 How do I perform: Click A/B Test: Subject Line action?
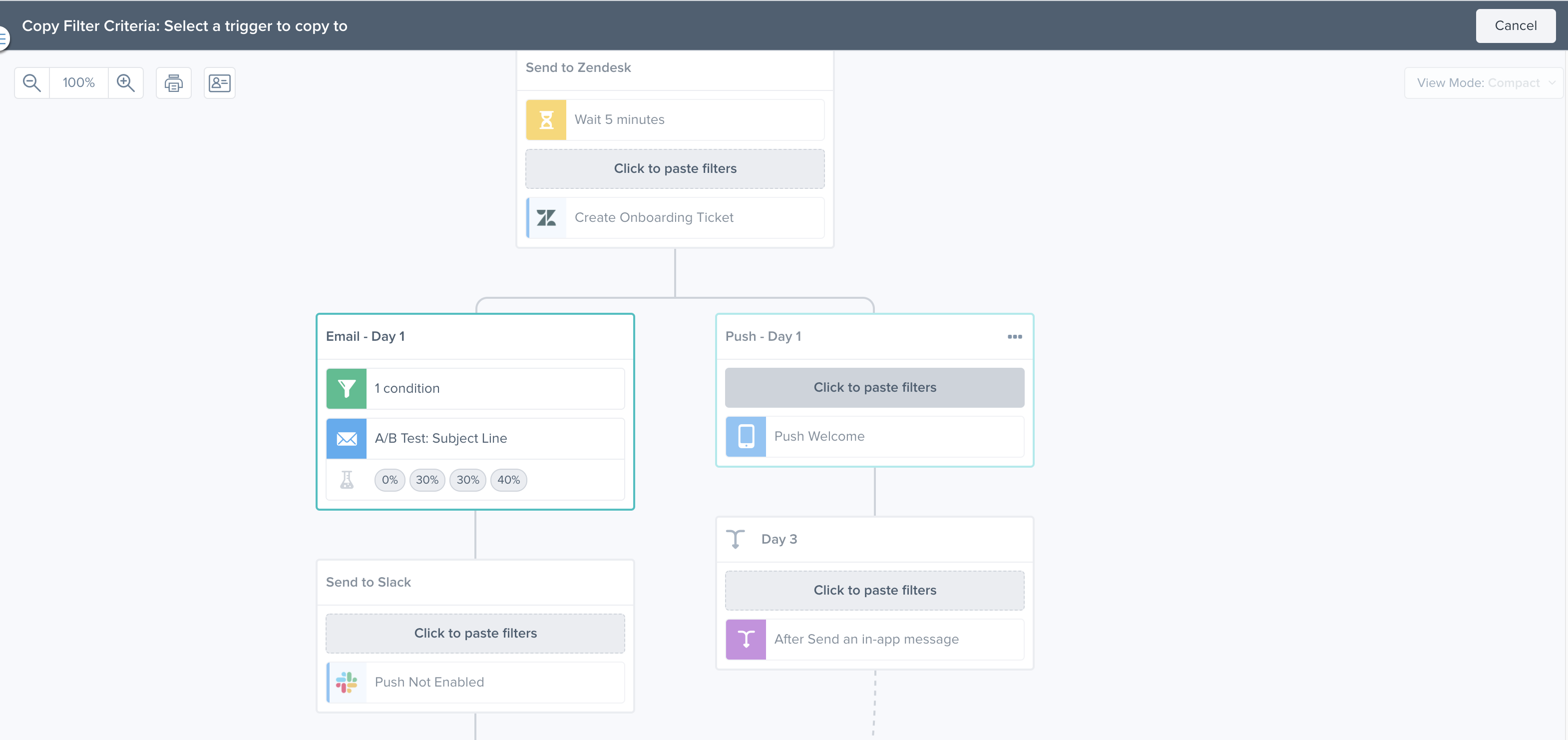pos(475,439)
